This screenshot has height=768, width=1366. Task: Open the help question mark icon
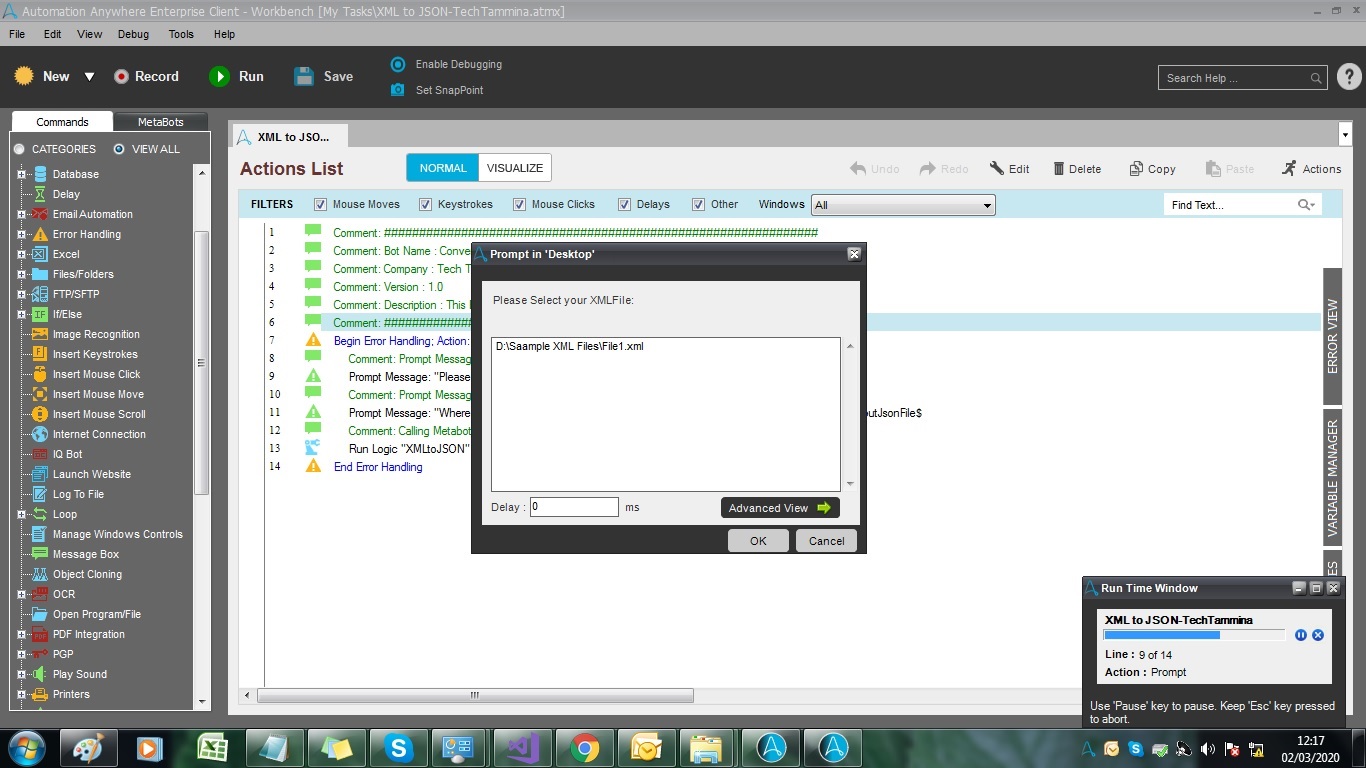point(1348,77)
